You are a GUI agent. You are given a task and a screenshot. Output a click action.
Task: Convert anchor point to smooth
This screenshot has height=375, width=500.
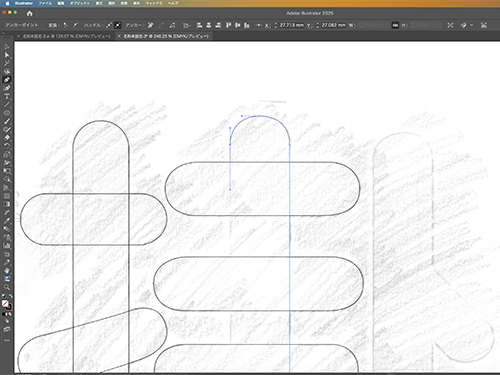pyautogui.click(x=76, y=25)
